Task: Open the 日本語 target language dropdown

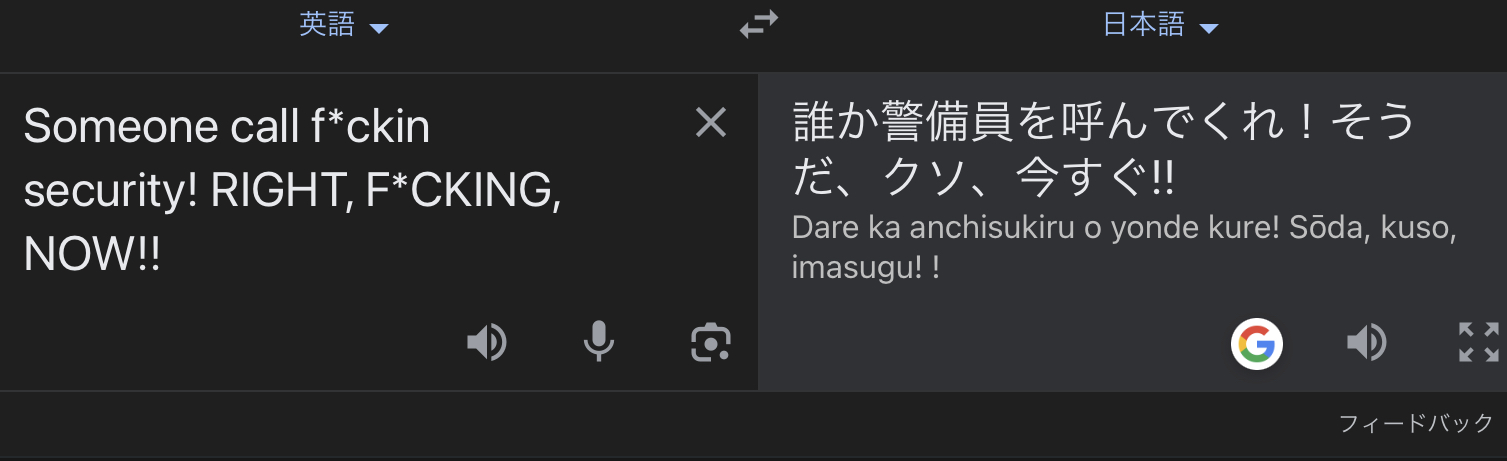Action: [1160, 26]
